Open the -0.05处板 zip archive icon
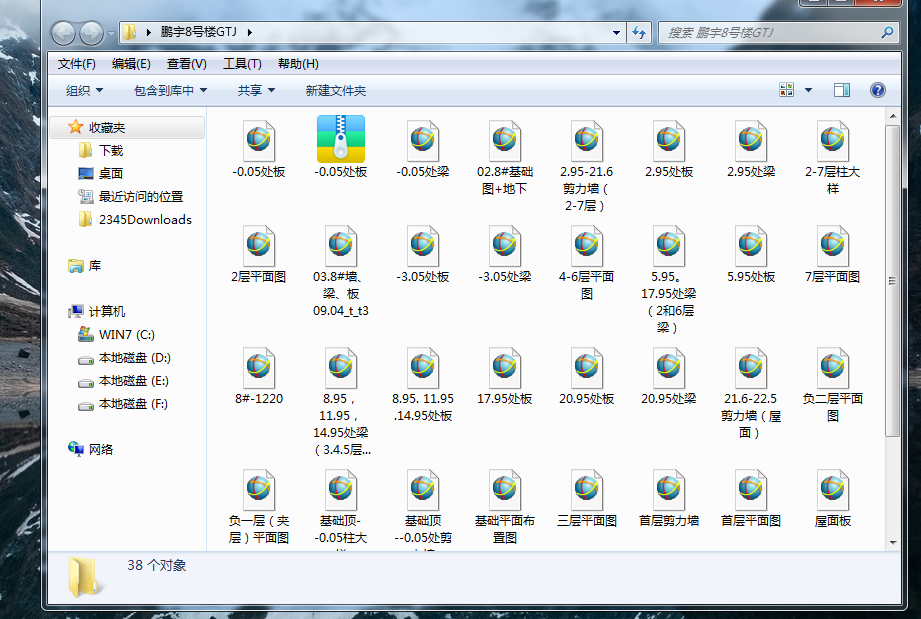The height and width of the screenshot is (619, 921). [341, 139]
